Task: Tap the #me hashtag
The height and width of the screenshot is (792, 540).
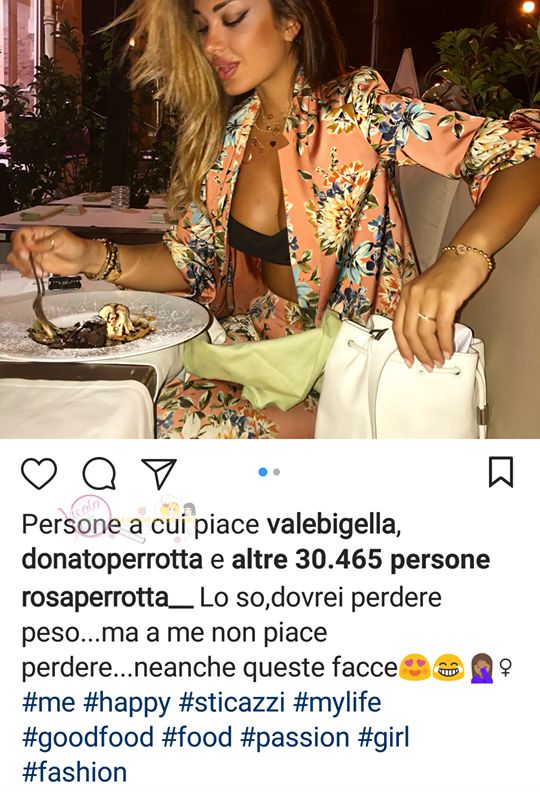Action: (x=48, y=703)
